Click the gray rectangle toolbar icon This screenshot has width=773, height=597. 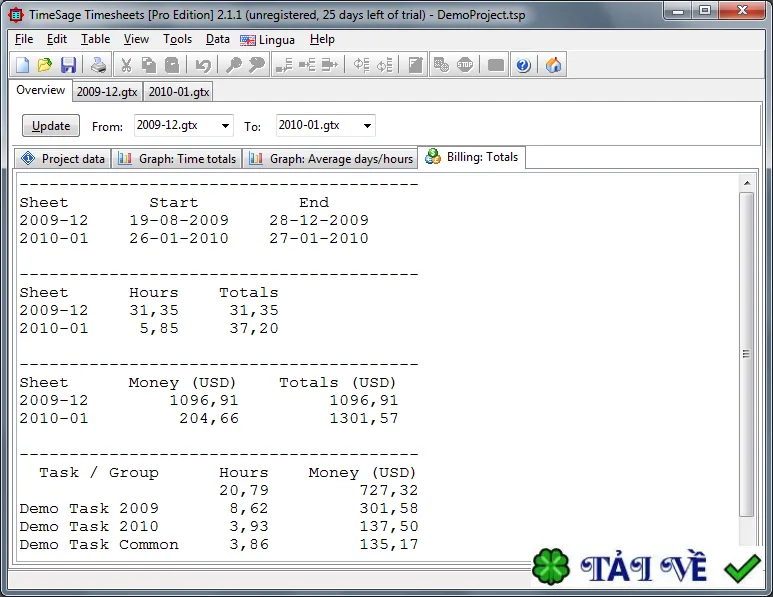[x=495, y=65]
